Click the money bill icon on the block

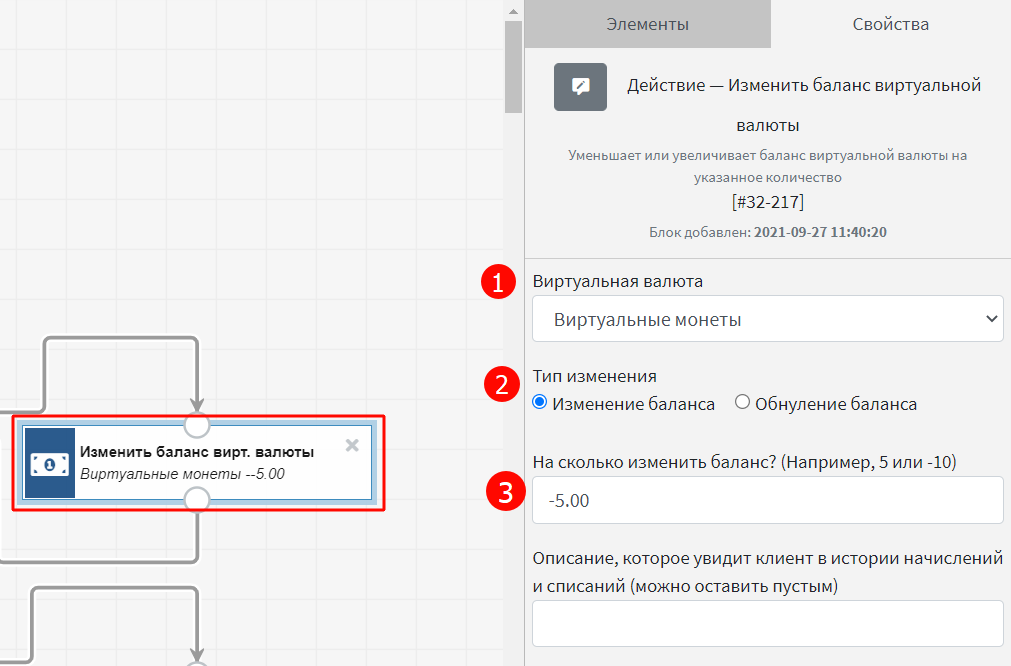pyautogui.click(x=50, y=463)
